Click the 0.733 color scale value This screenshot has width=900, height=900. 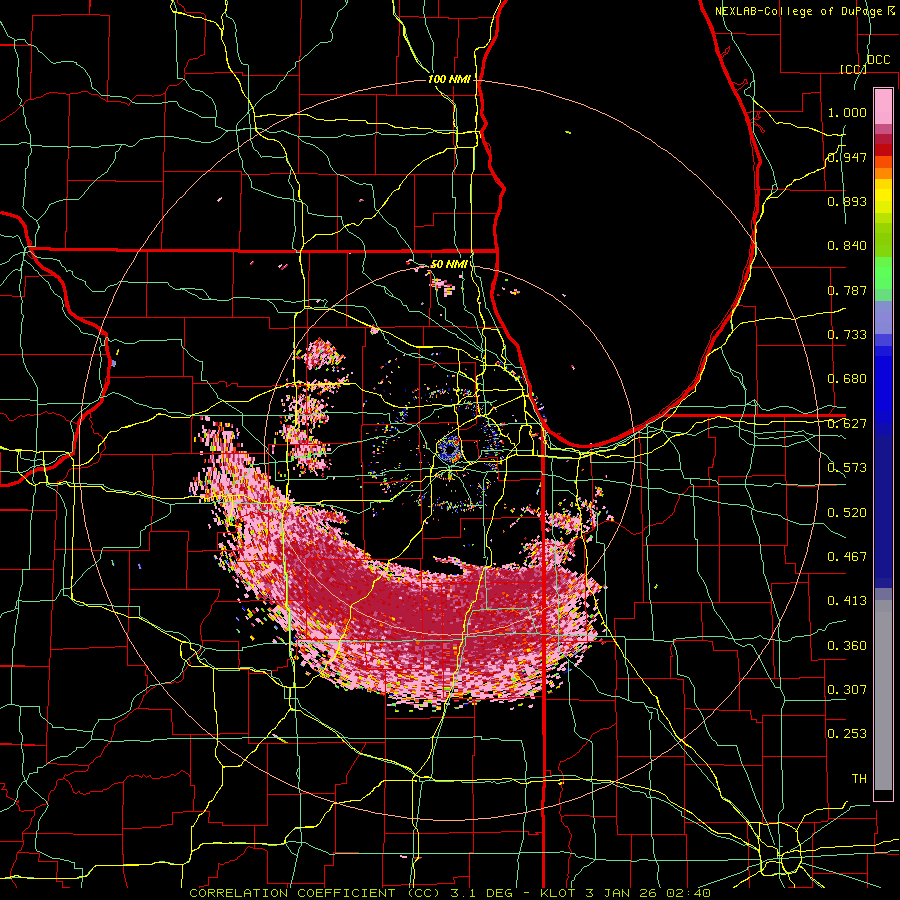[x=847, y=335]
